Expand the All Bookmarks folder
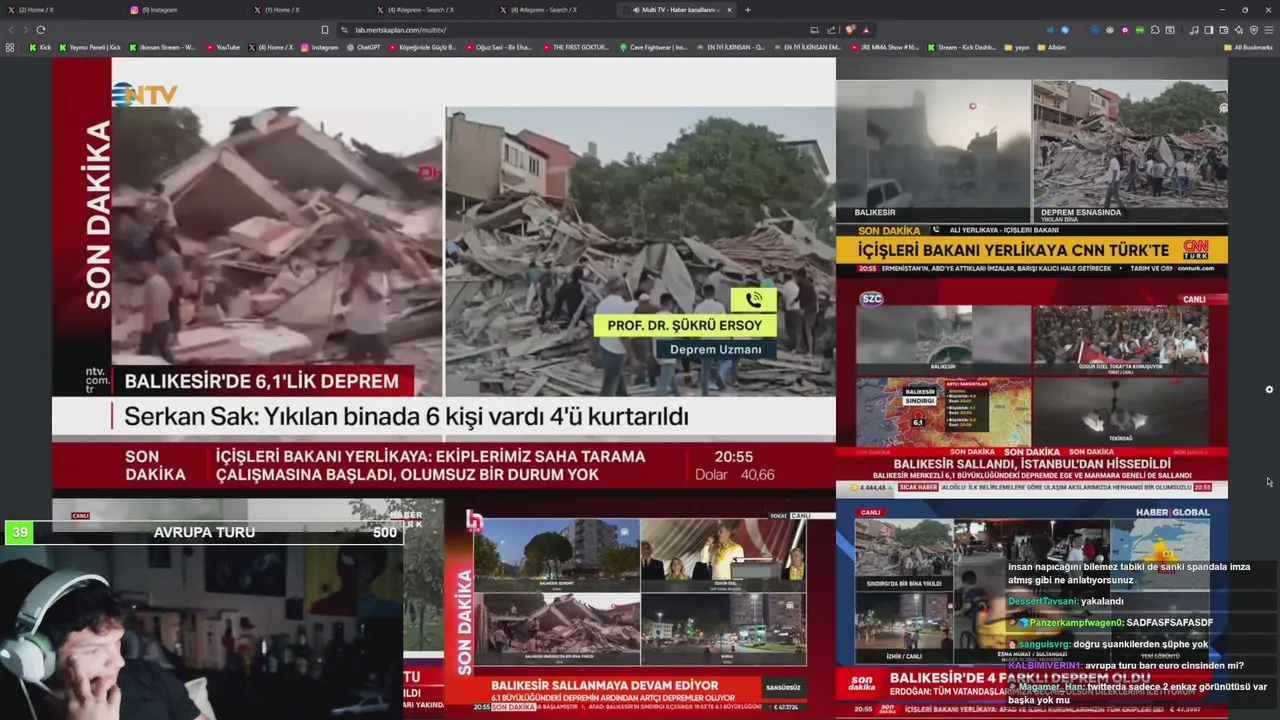1280x720 pixels. [1248, 47]
